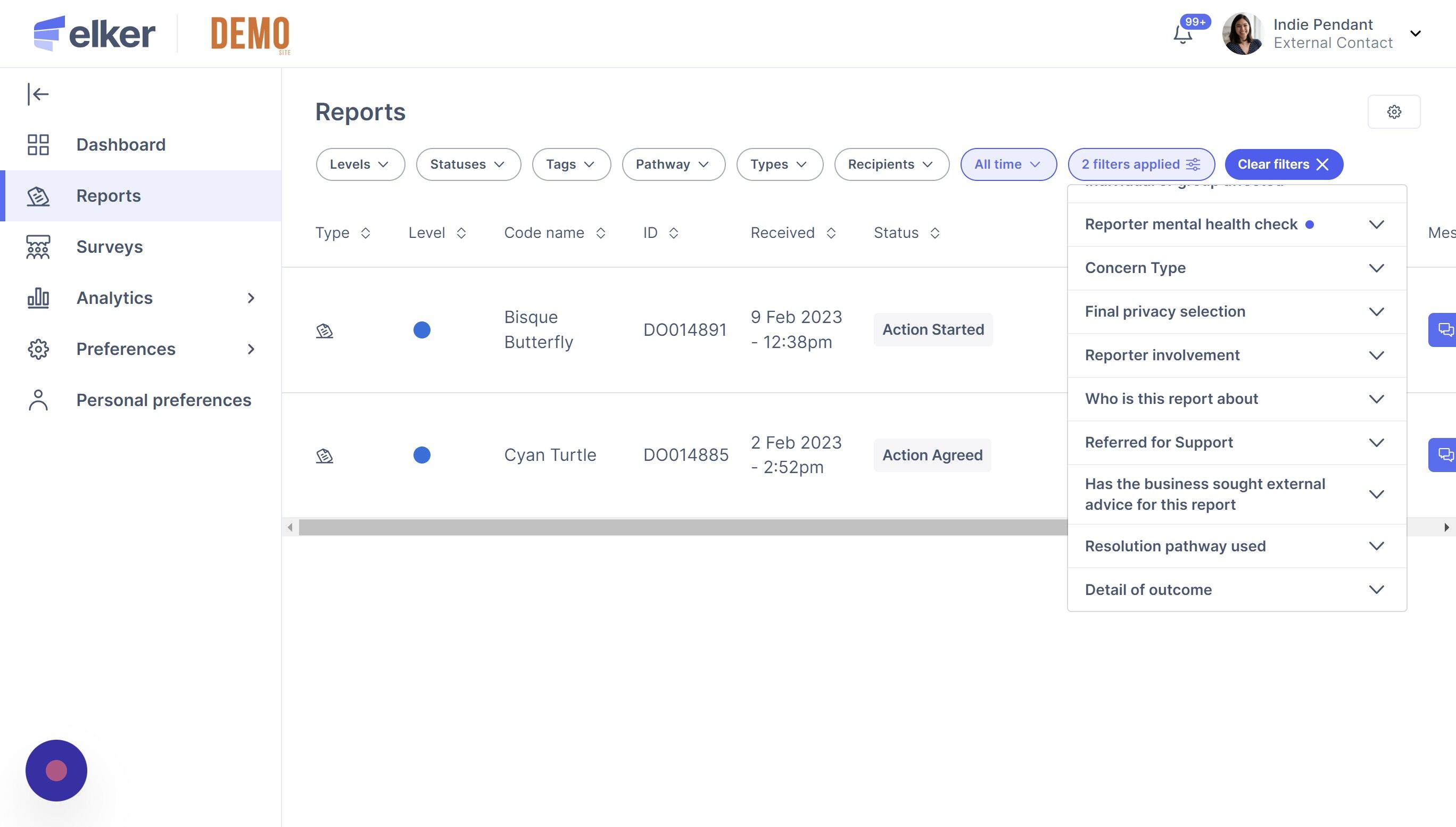1456x827 pixels.
Task: Go to Surveys in the sidebar
Action: point(110,247)
